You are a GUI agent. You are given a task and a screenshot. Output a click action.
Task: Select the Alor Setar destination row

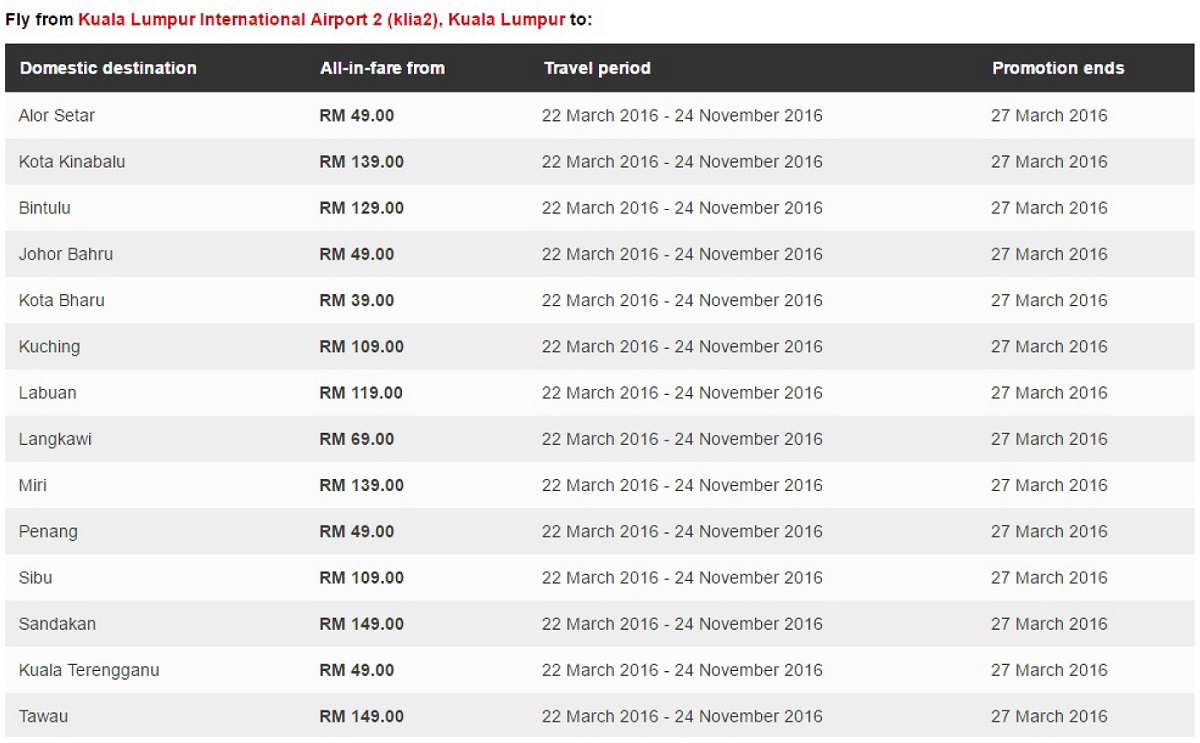pos(600,116)
